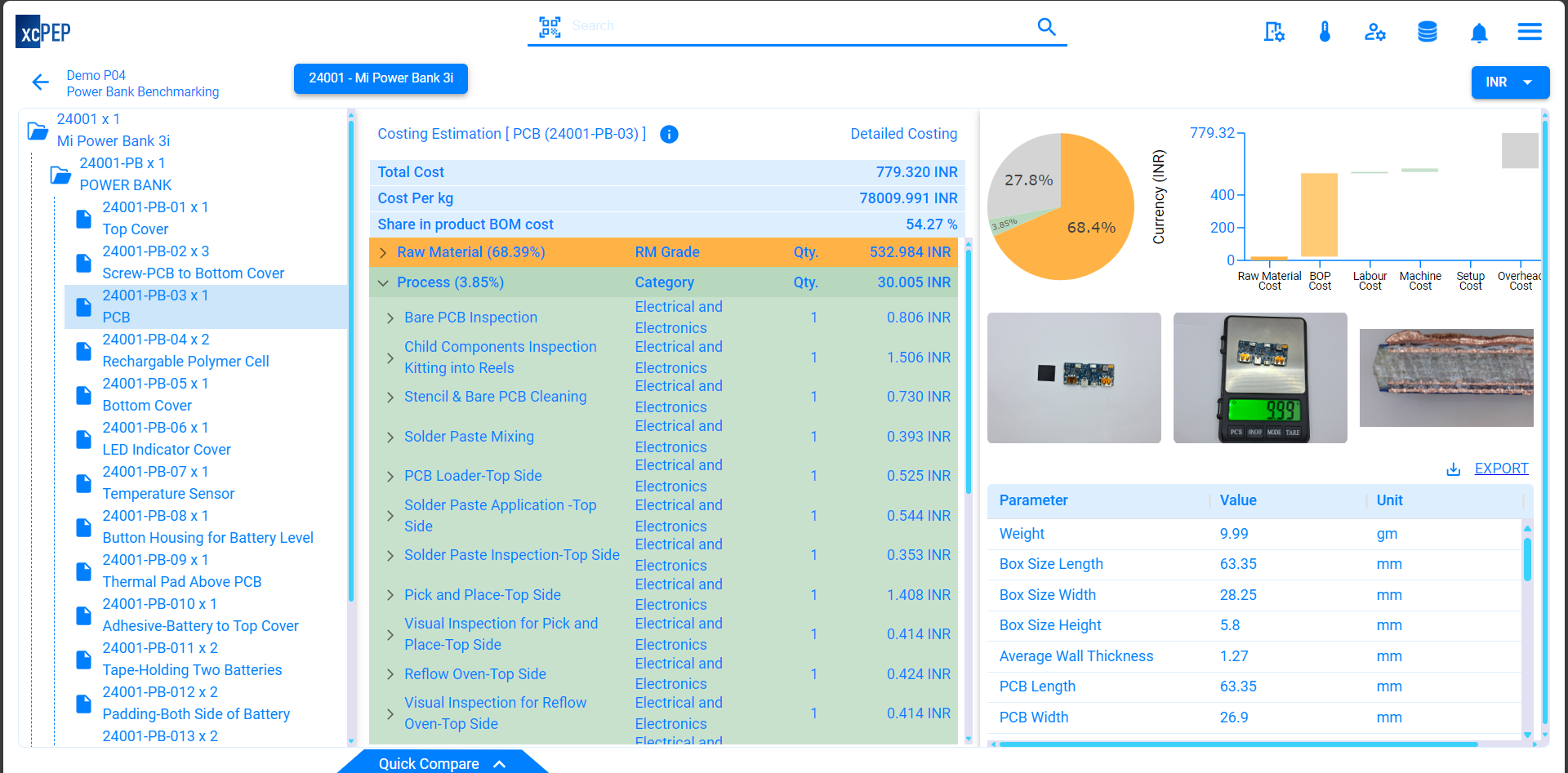Click the Mi Power Bank 3i folder icon
This screenshot has height=773, width=1568.
38,131
